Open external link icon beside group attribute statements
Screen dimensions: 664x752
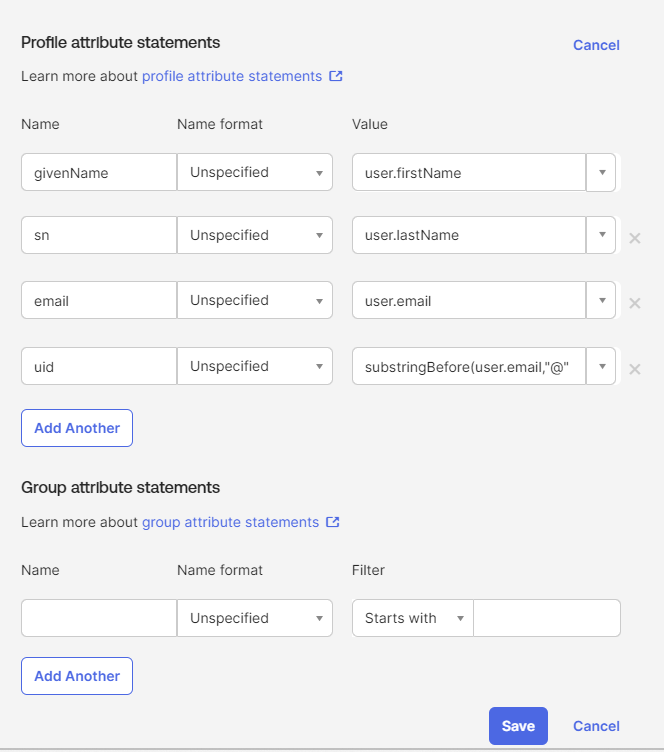point(333,522)
